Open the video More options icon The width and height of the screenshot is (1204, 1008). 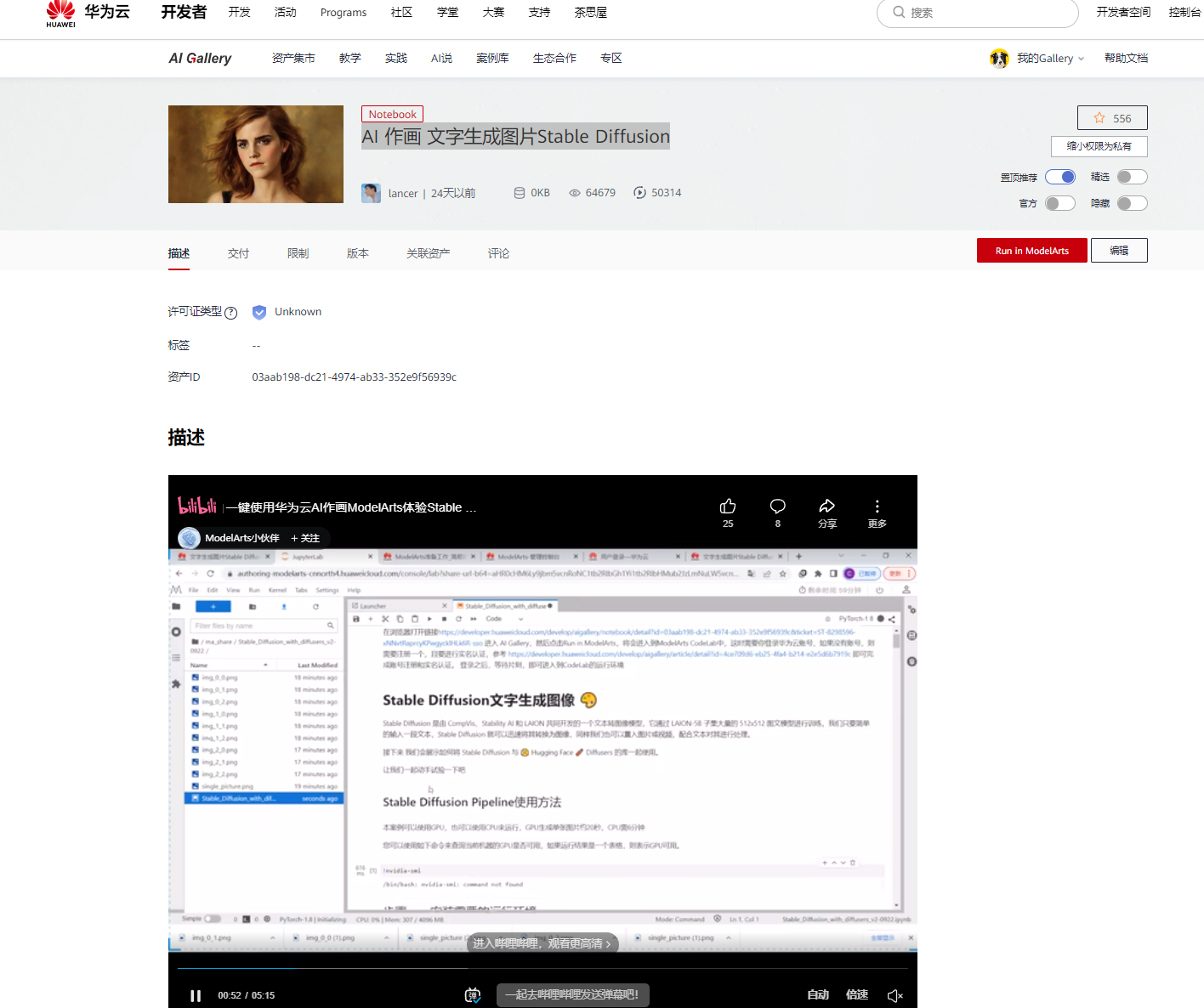877,506
